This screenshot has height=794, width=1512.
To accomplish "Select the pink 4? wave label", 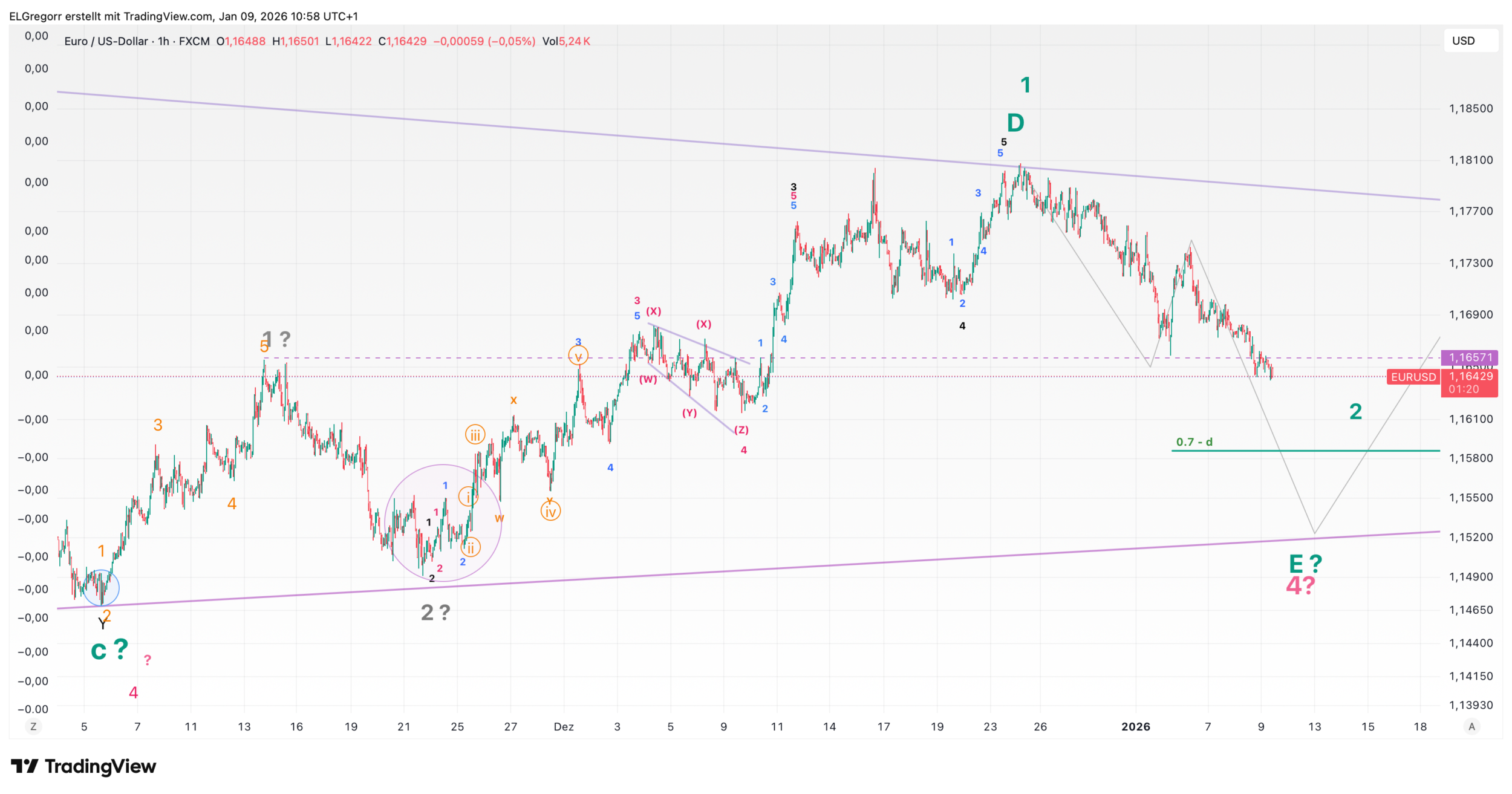I will 1300,585.
